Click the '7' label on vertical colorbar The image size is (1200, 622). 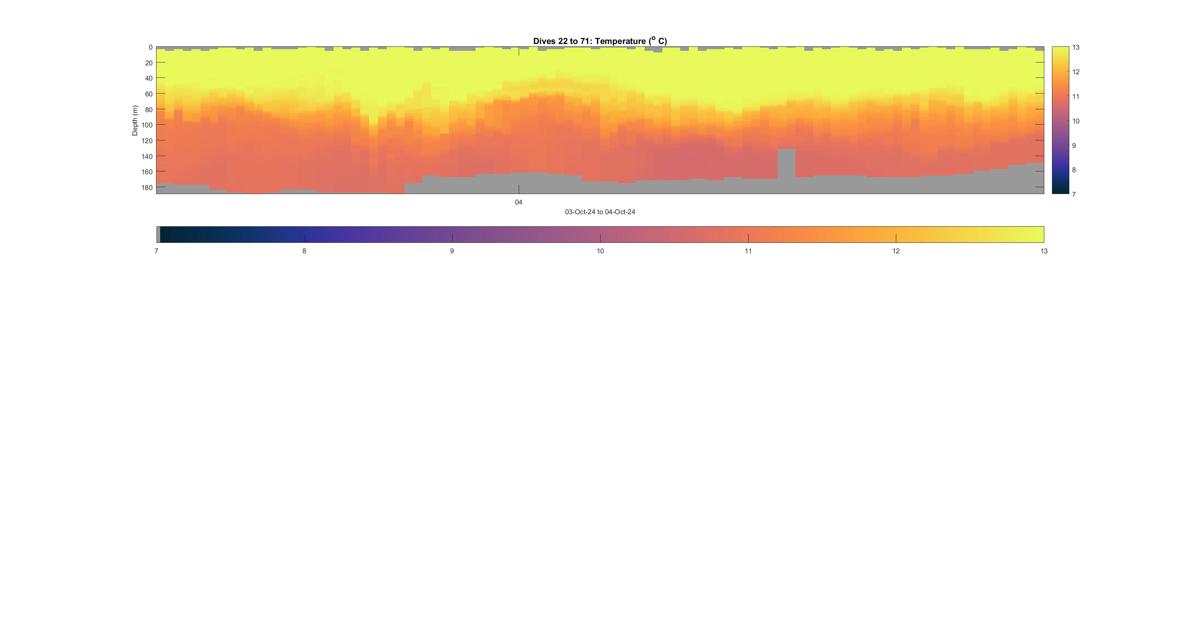pos(1075,193)
